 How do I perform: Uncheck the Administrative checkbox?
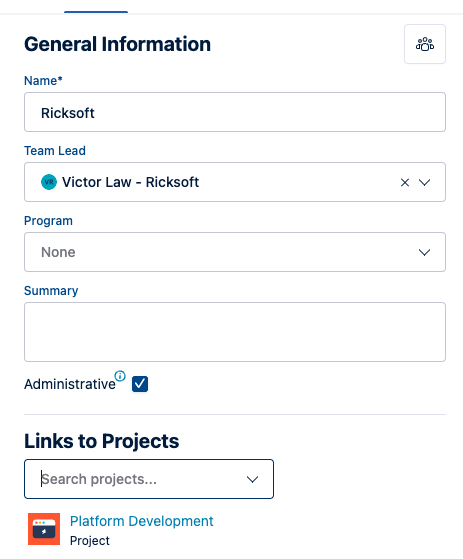pos(140,384)
